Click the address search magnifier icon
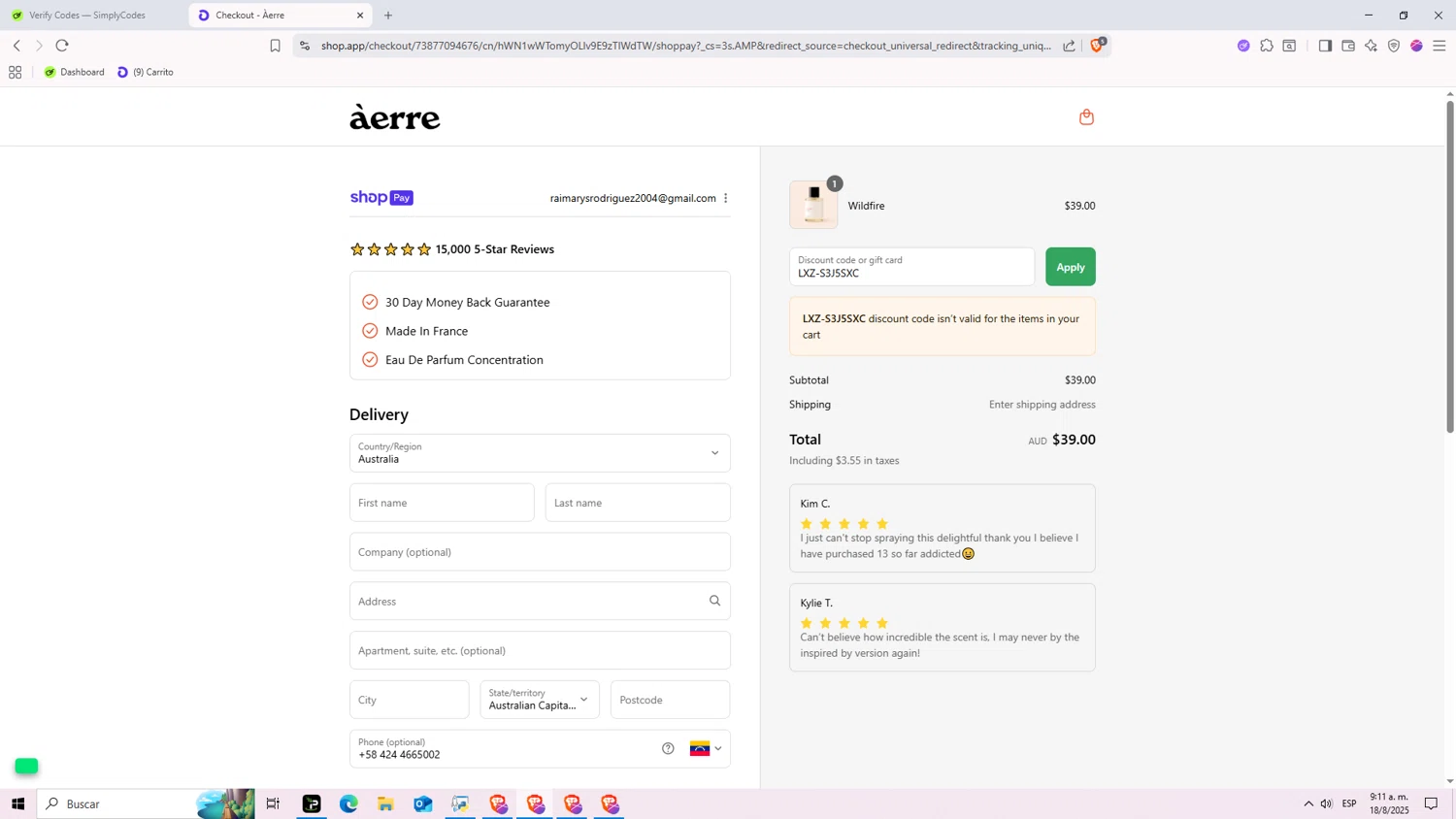 pos(715,601)
